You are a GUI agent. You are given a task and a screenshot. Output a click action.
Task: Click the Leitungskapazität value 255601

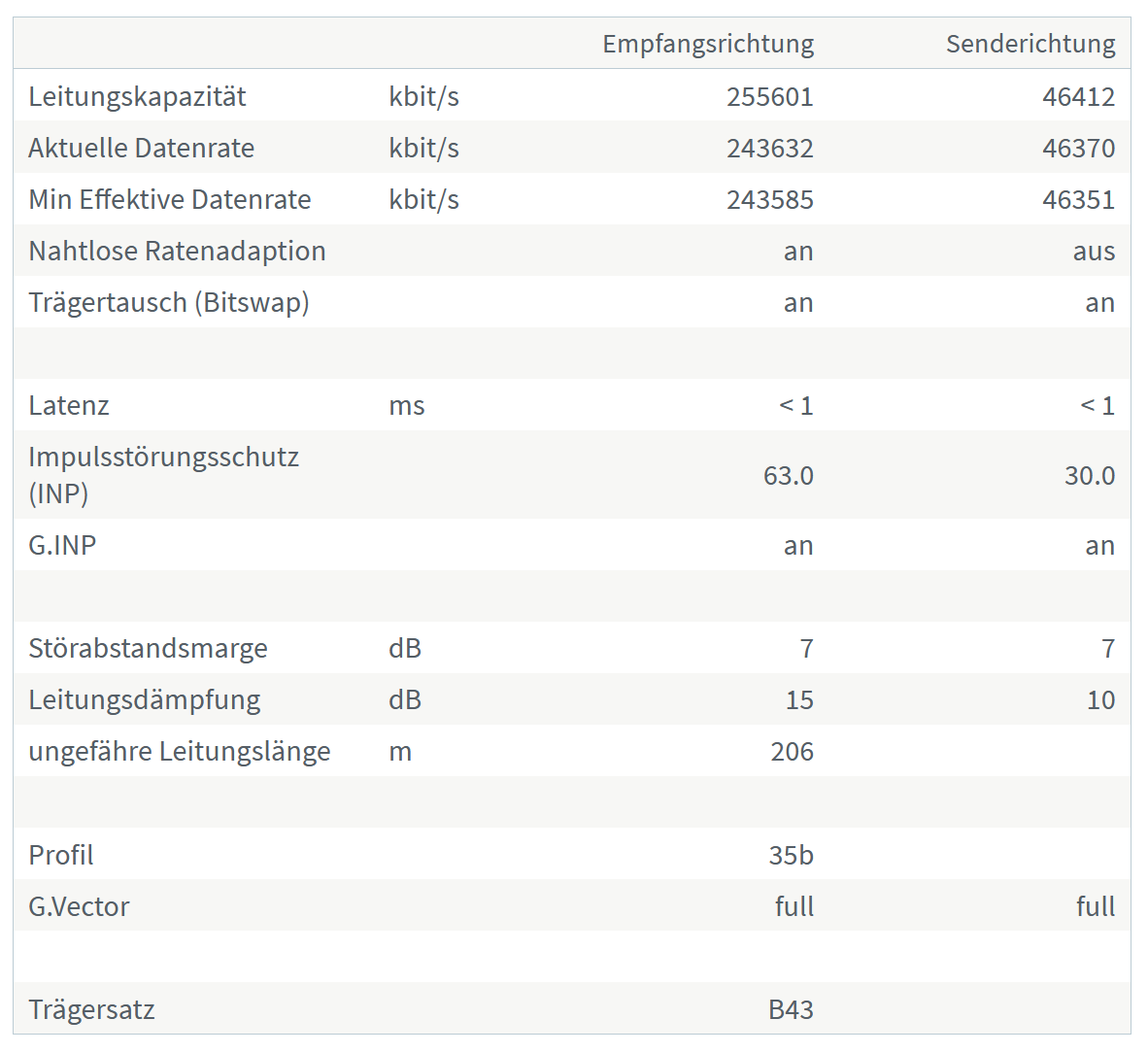point(769,96)
